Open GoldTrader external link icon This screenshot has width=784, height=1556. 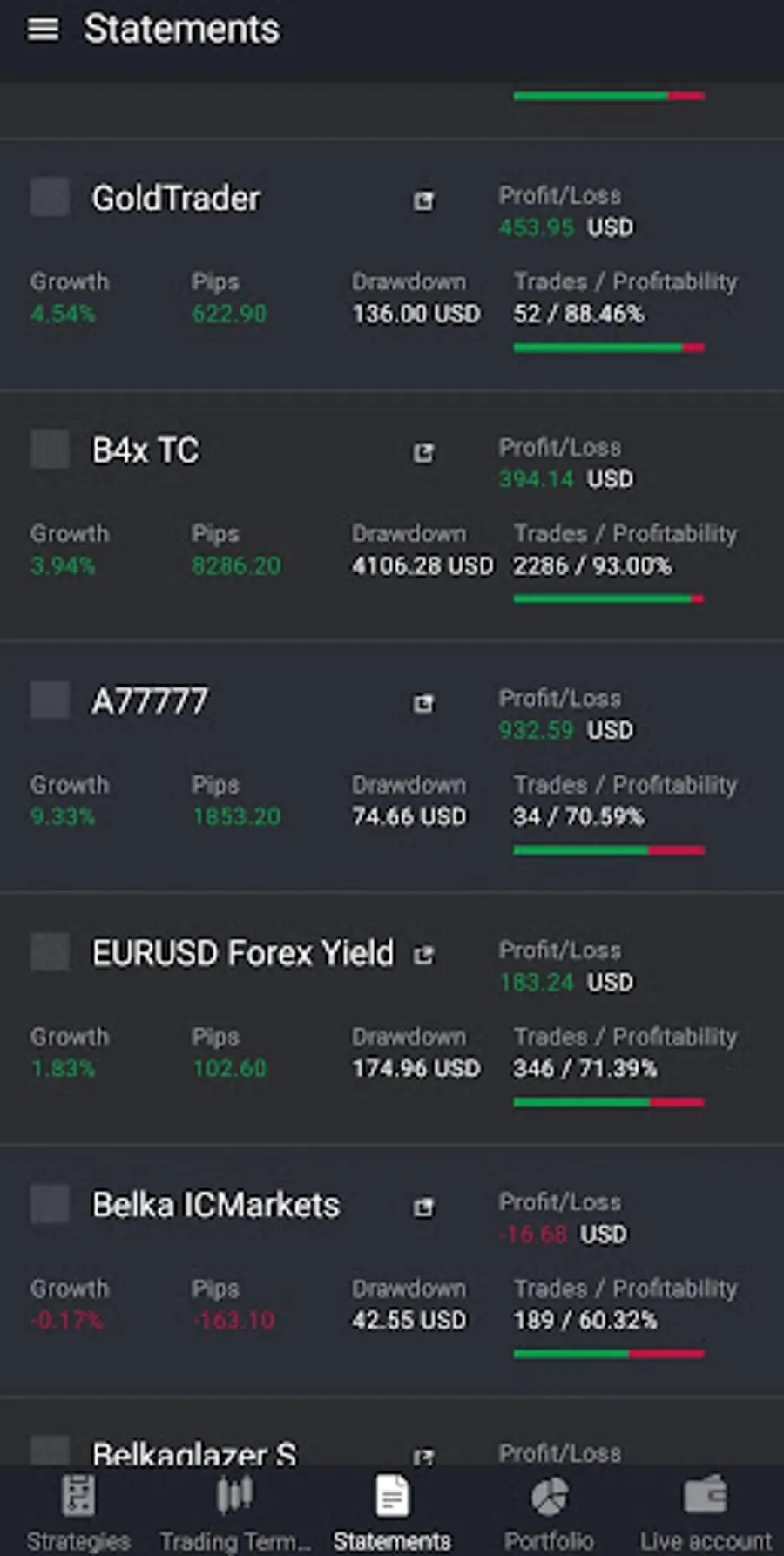[x=423, y=201]
